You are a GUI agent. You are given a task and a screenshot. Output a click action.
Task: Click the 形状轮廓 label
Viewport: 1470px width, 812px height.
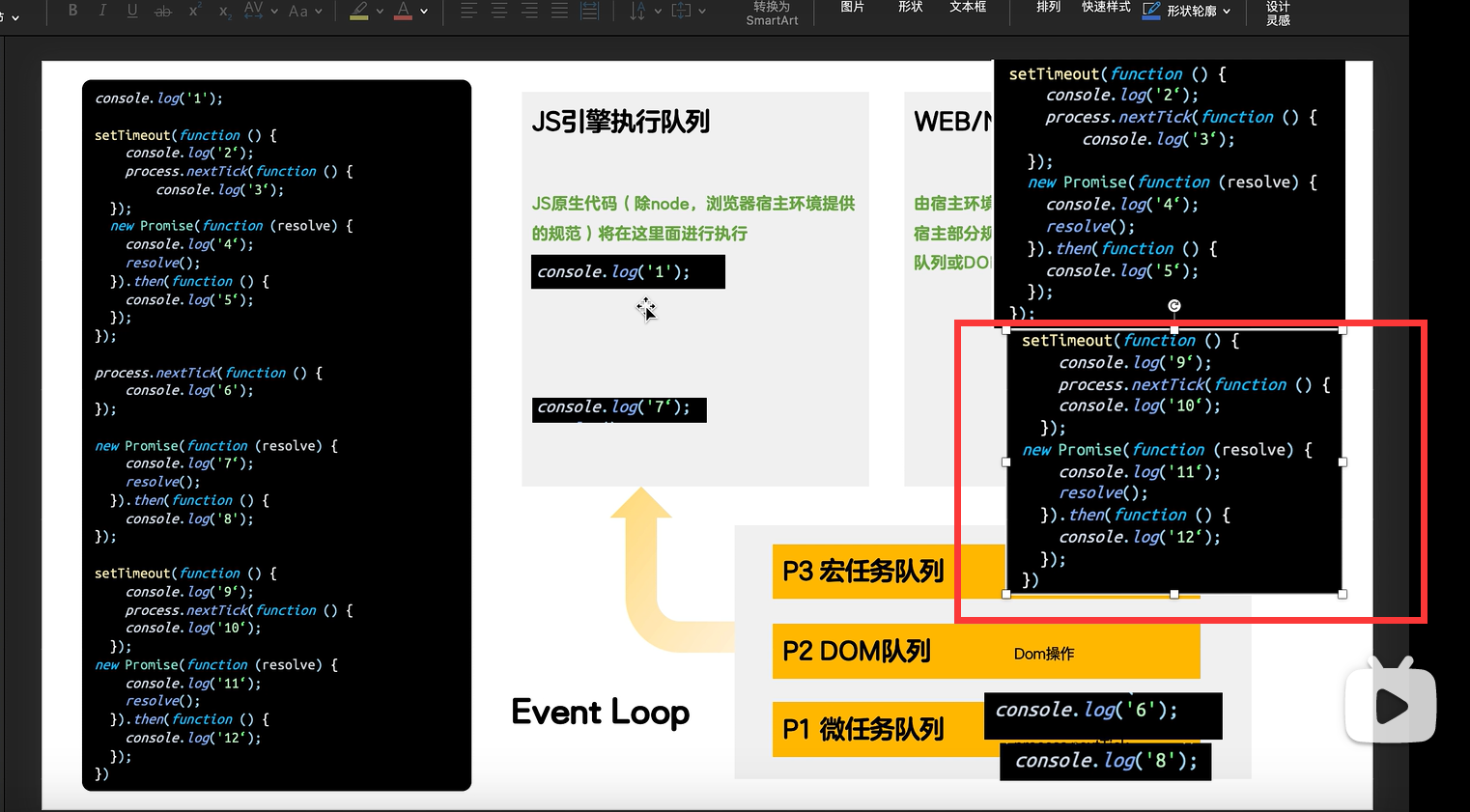click(x=1192, y=12)
